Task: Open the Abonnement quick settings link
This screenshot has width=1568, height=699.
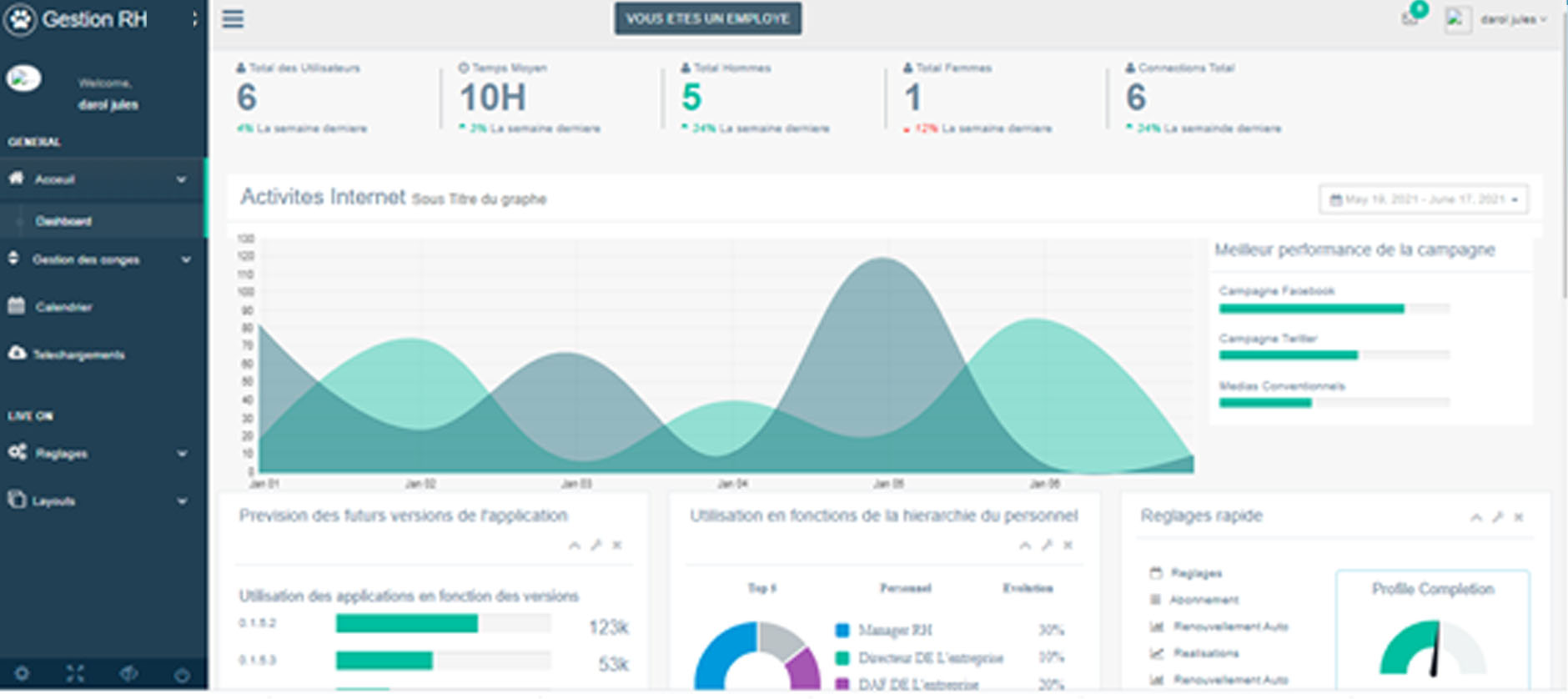Action: [x=1204, y=600]
